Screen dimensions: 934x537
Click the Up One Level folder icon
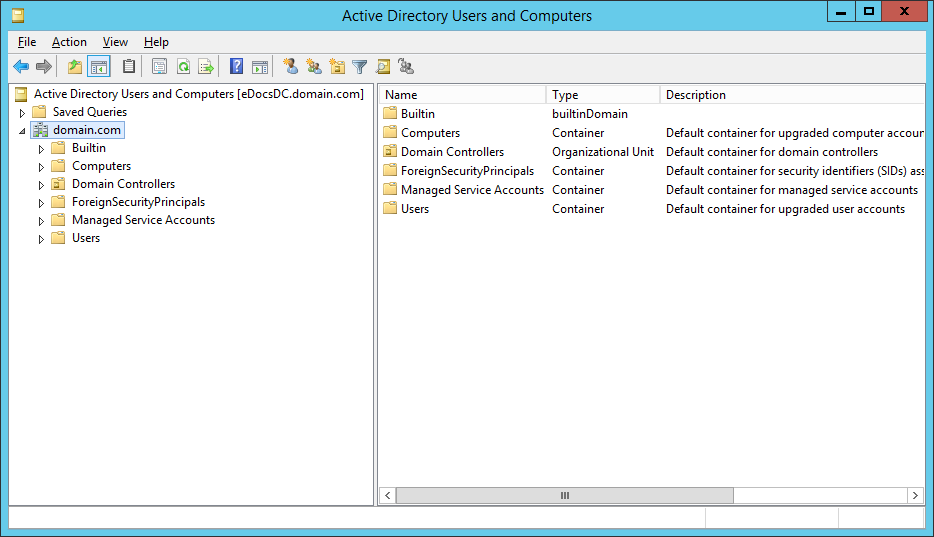point(75,67)
